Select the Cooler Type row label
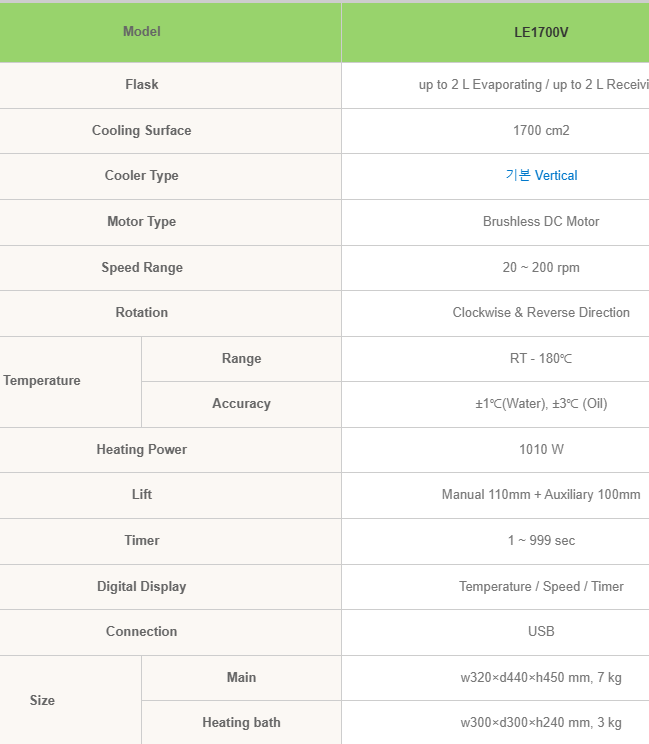 142,176
